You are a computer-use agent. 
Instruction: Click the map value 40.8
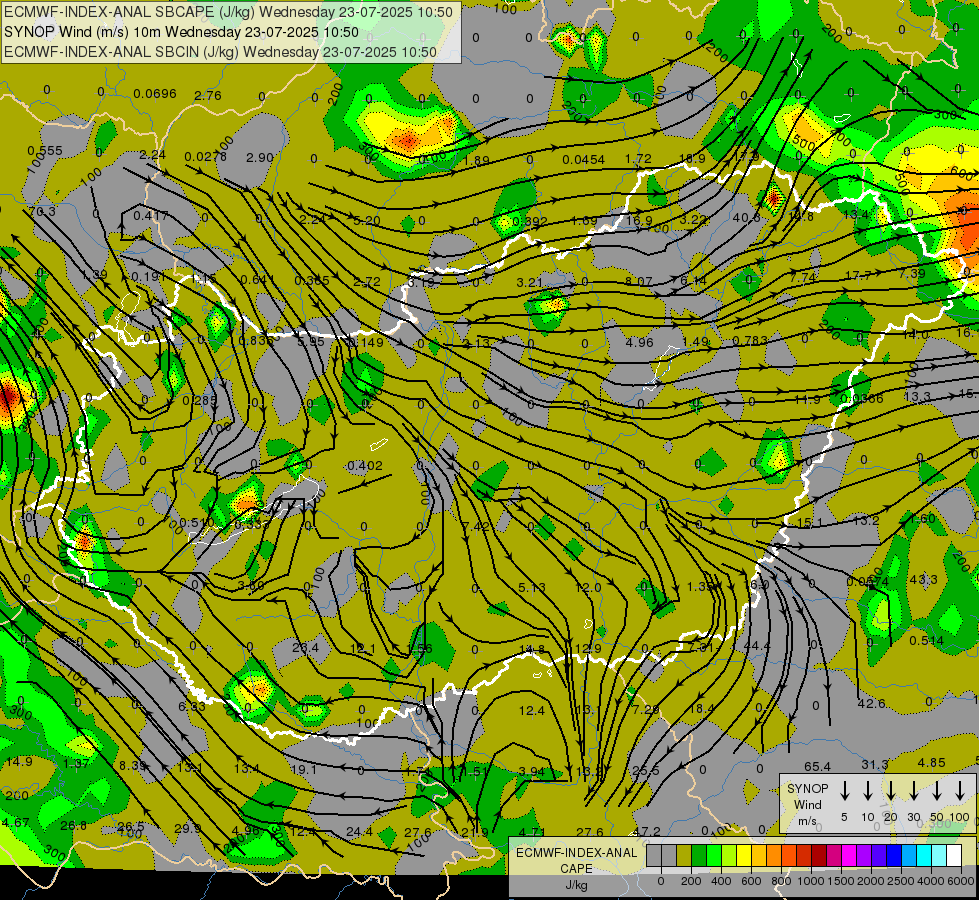(x=746, y=218)
